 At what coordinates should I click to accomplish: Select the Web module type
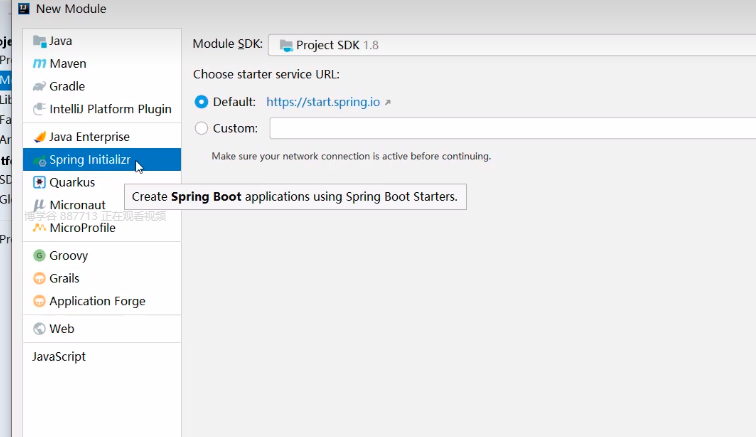(102, 328)
